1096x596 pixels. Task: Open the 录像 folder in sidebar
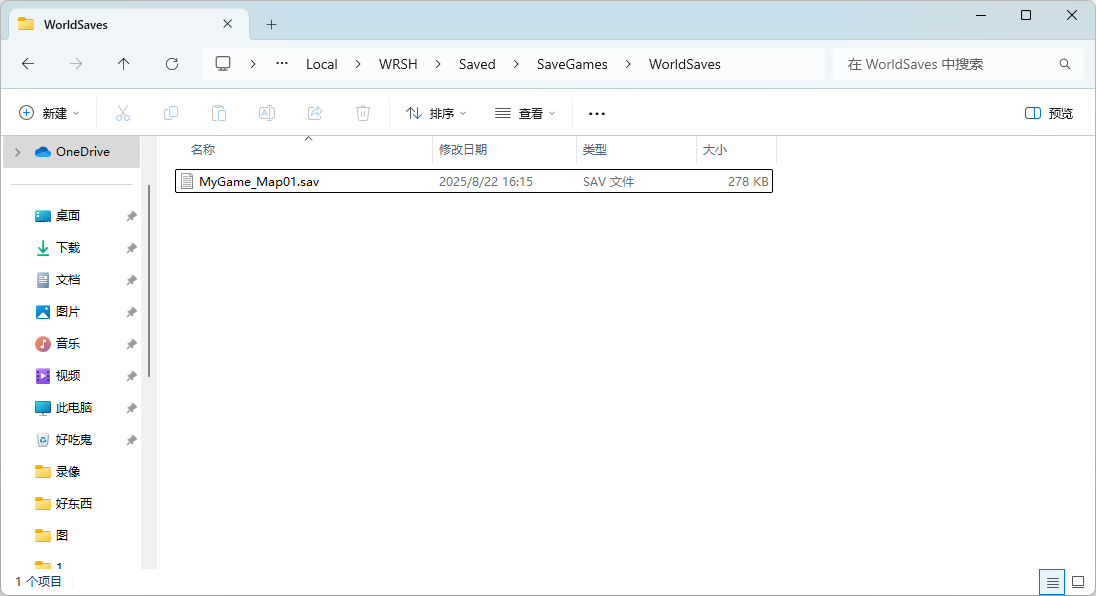pos(68,472)
